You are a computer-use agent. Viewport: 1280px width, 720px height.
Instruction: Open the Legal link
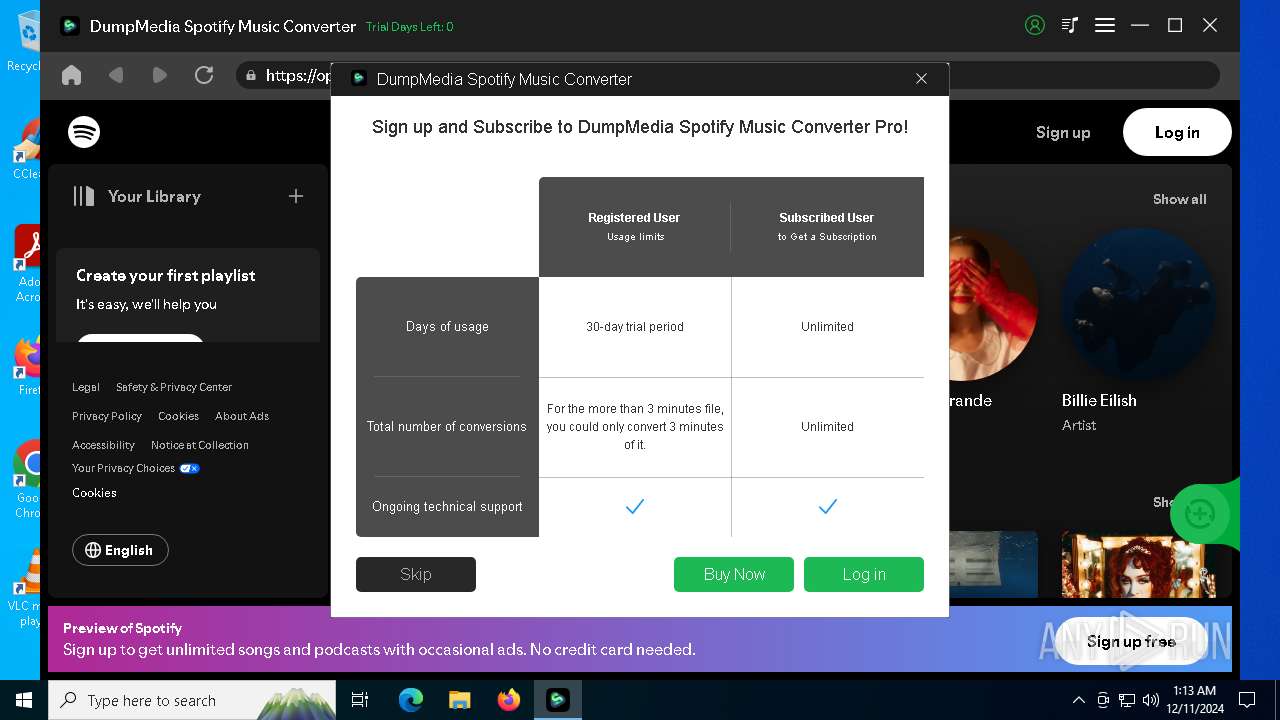[x=86, y=387]
